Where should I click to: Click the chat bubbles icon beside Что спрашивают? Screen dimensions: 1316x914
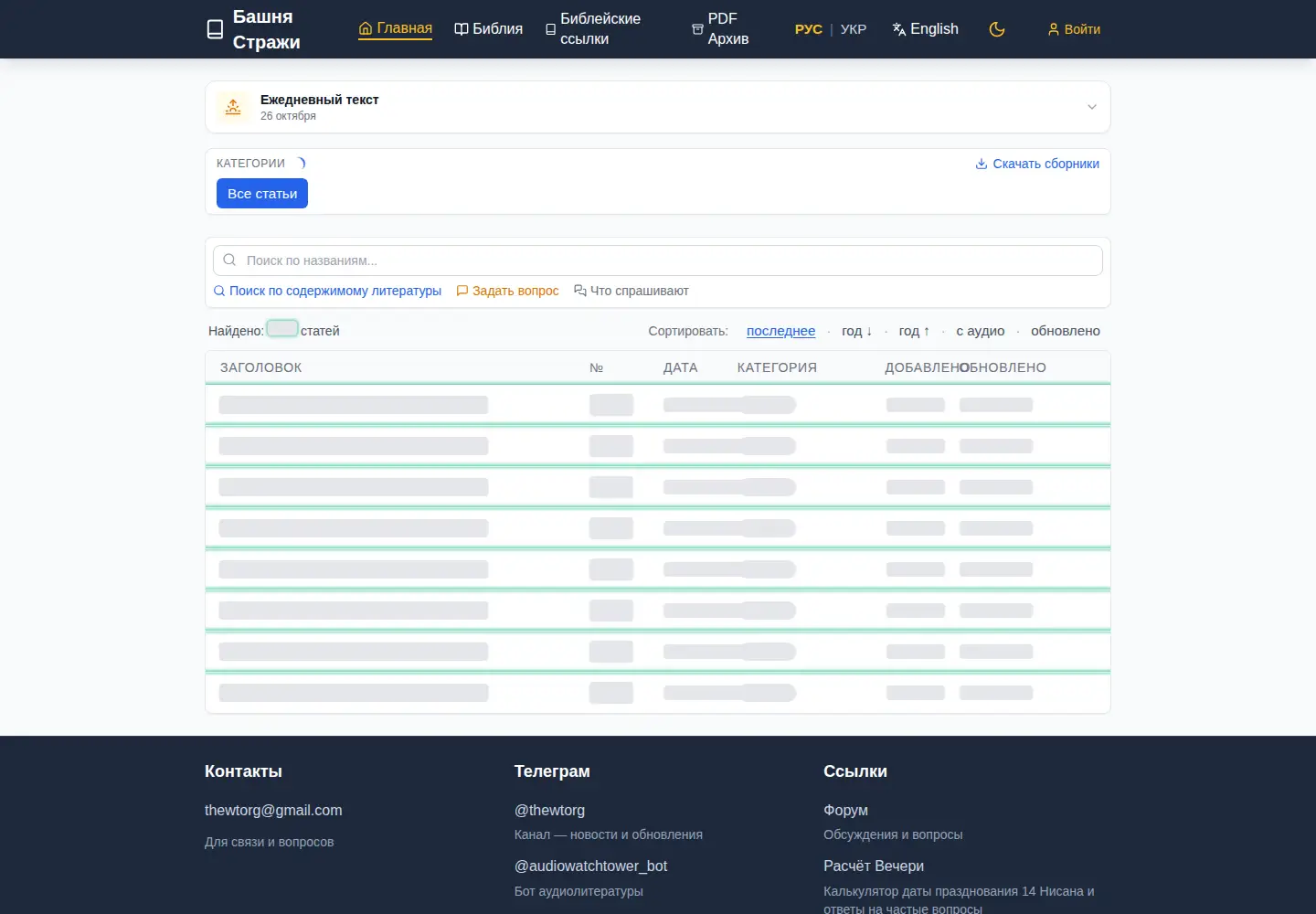tap(580, 291)
